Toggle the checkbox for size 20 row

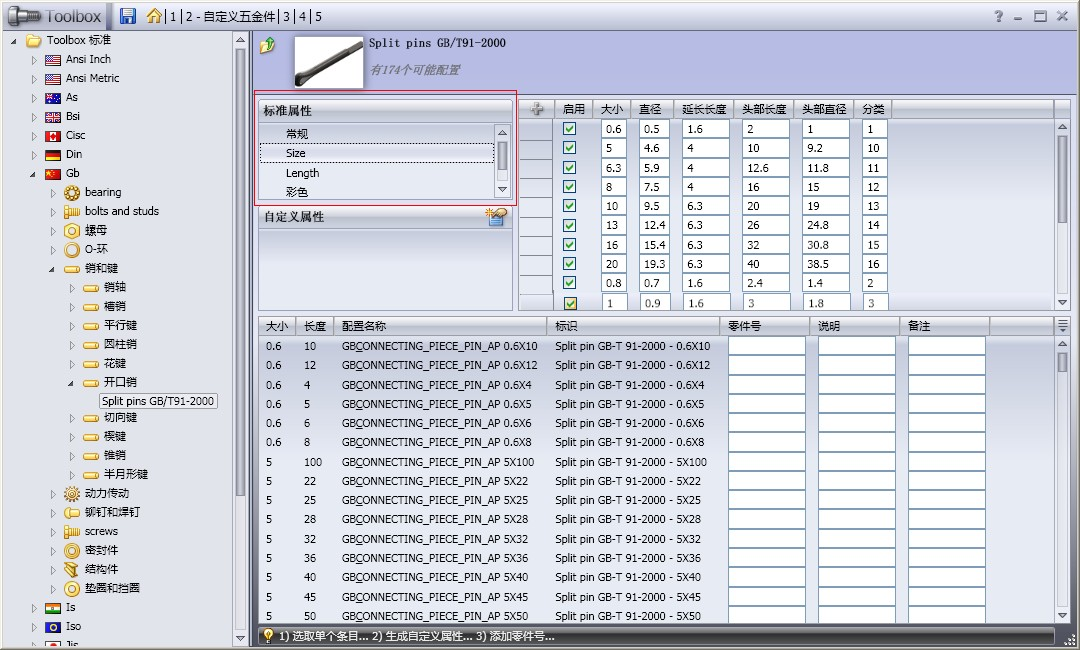point(570,264)
